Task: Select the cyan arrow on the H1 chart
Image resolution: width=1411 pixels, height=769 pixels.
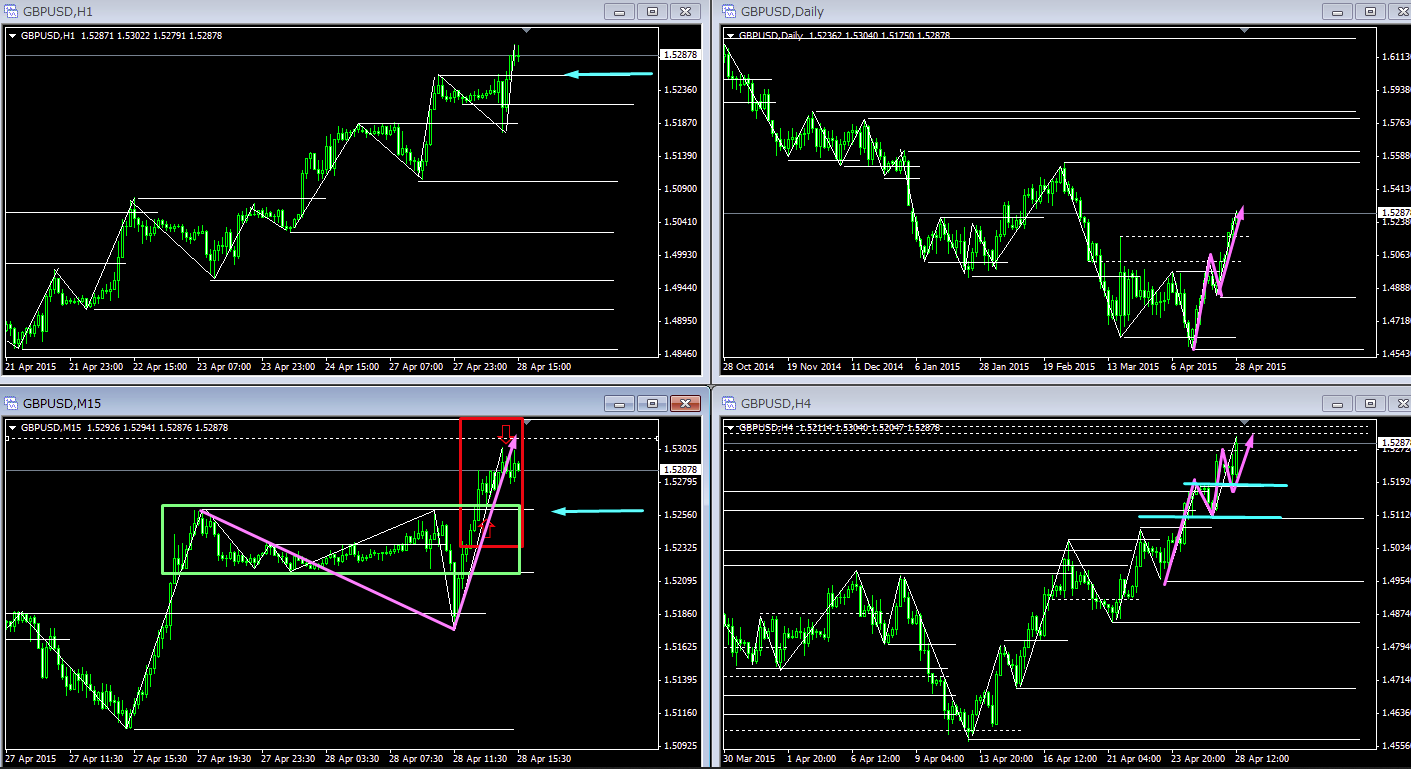Action: pyautogui.click(x=609, y=74)
